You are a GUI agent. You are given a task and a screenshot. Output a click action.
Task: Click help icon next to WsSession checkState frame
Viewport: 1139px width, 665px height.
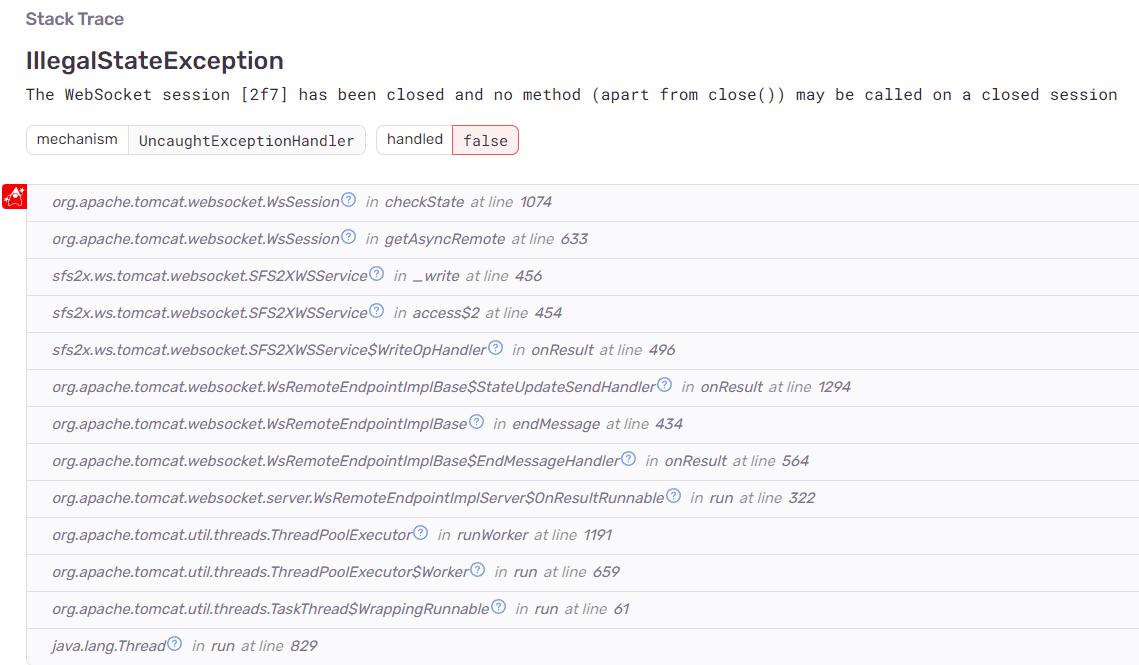tap(348, 200)
